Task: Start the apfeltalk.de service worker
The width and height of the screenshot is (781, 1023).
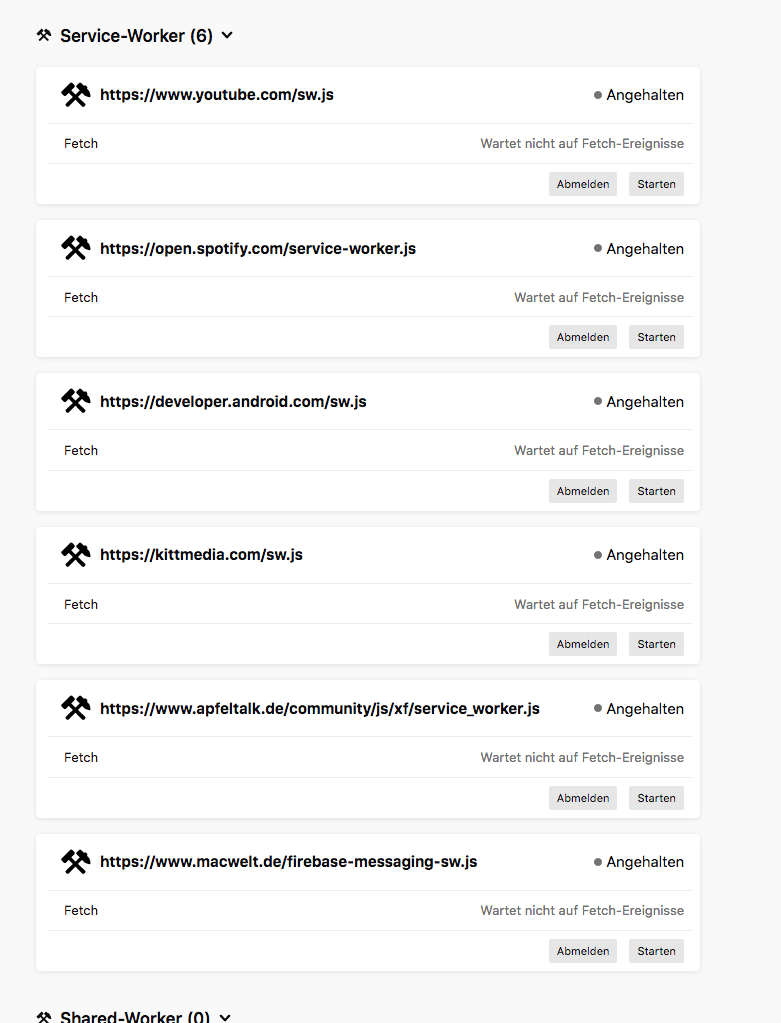Action: [656, 798]
